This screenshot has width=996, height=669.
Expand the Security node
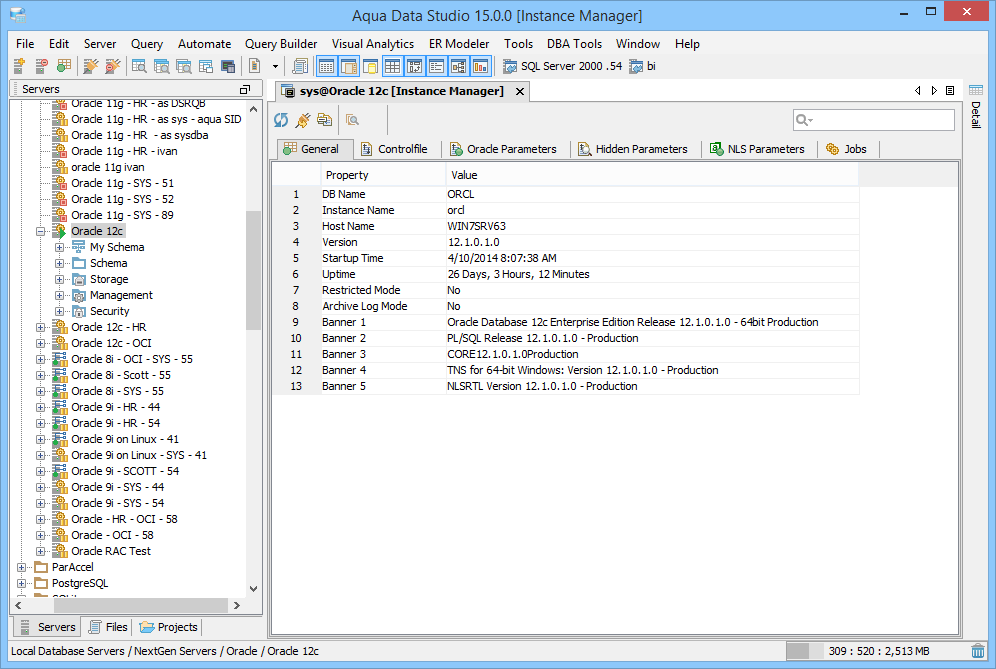tap(59, 311)
